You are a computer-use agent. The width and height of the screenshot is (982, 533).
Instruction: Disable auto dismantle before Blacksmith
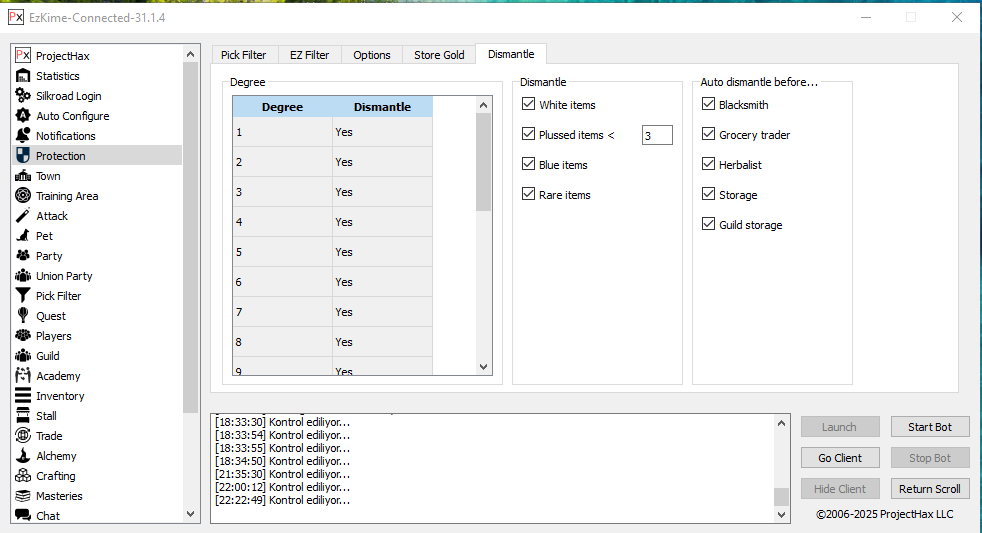point(709,105)
